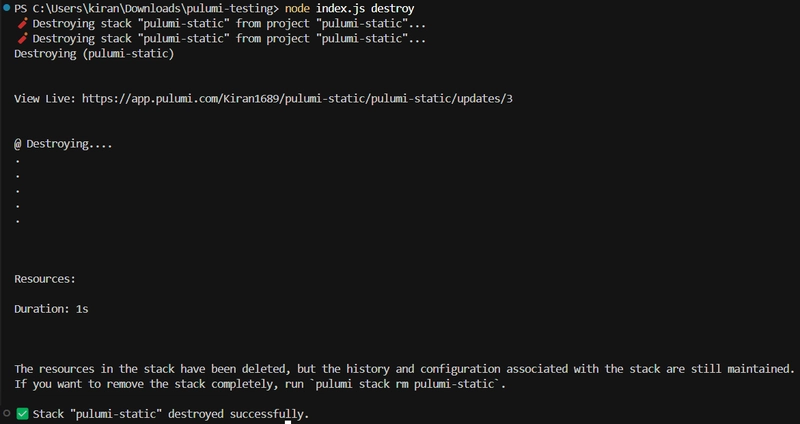Click the "Duration: 1s" line
Image resolution: width=800 pixels, height=424 pixels.
tap(51, 309)
